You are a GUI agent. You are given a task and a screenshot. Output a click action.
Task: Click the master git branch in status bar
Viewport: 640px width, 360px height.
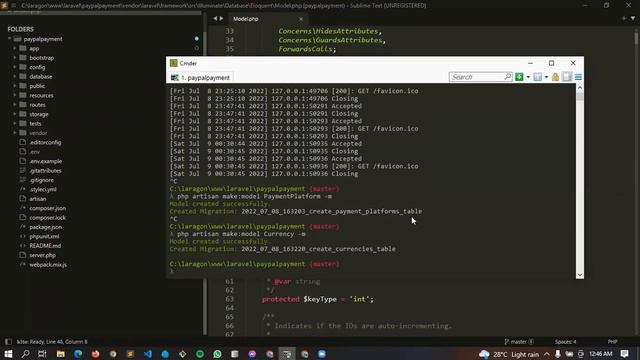519,342
